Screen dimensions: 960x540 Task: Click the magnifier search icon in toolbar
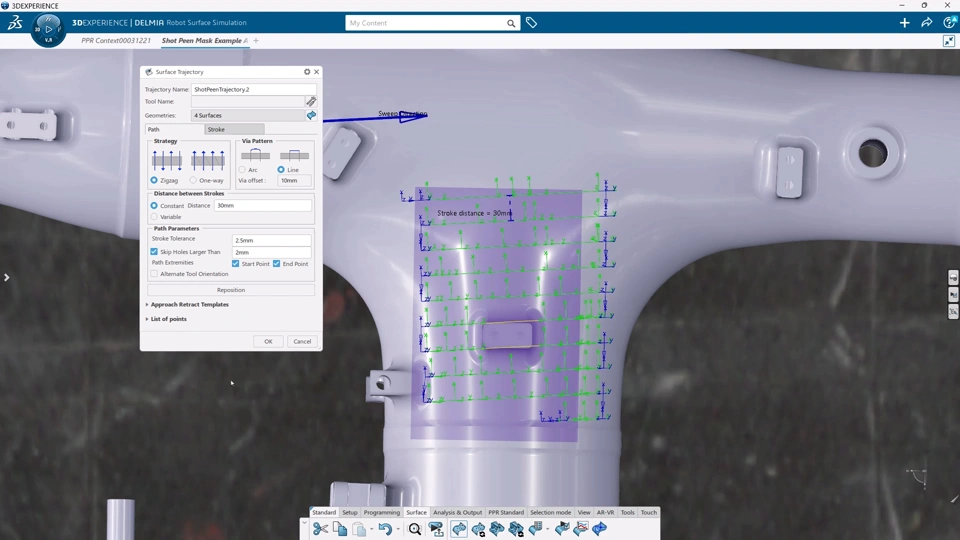(x=414, y=528)
